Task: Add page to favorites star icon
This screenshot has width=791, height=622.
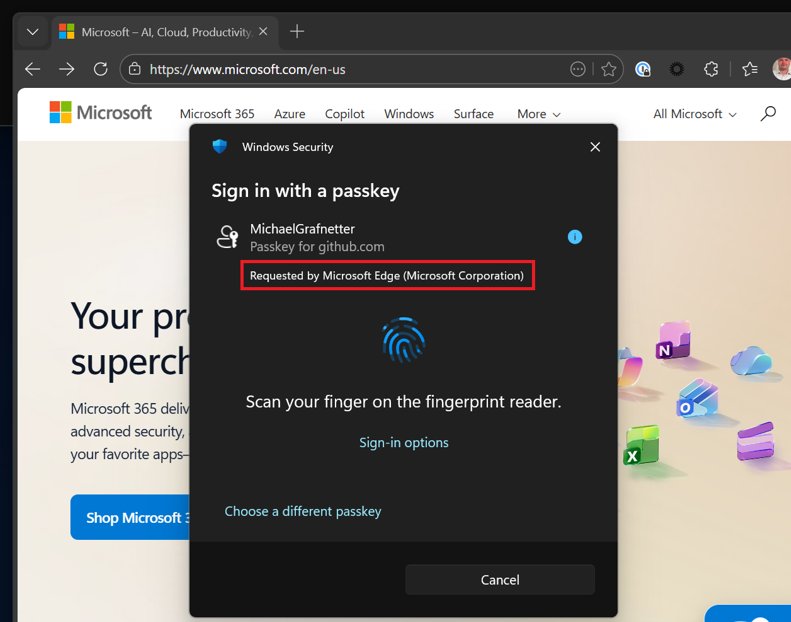Action: coord(609,69)
